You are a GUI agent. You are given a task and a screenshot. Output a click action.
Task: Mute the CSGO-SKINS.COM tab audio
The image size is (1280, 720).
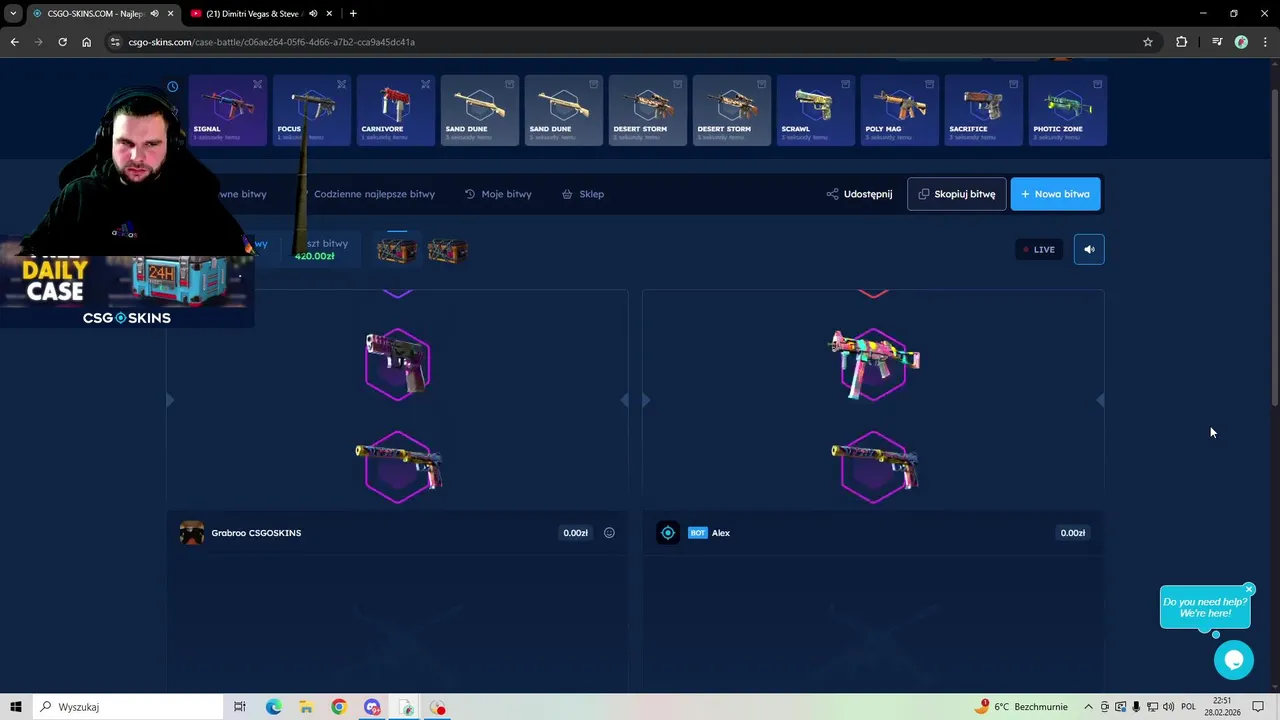point(154,13)
